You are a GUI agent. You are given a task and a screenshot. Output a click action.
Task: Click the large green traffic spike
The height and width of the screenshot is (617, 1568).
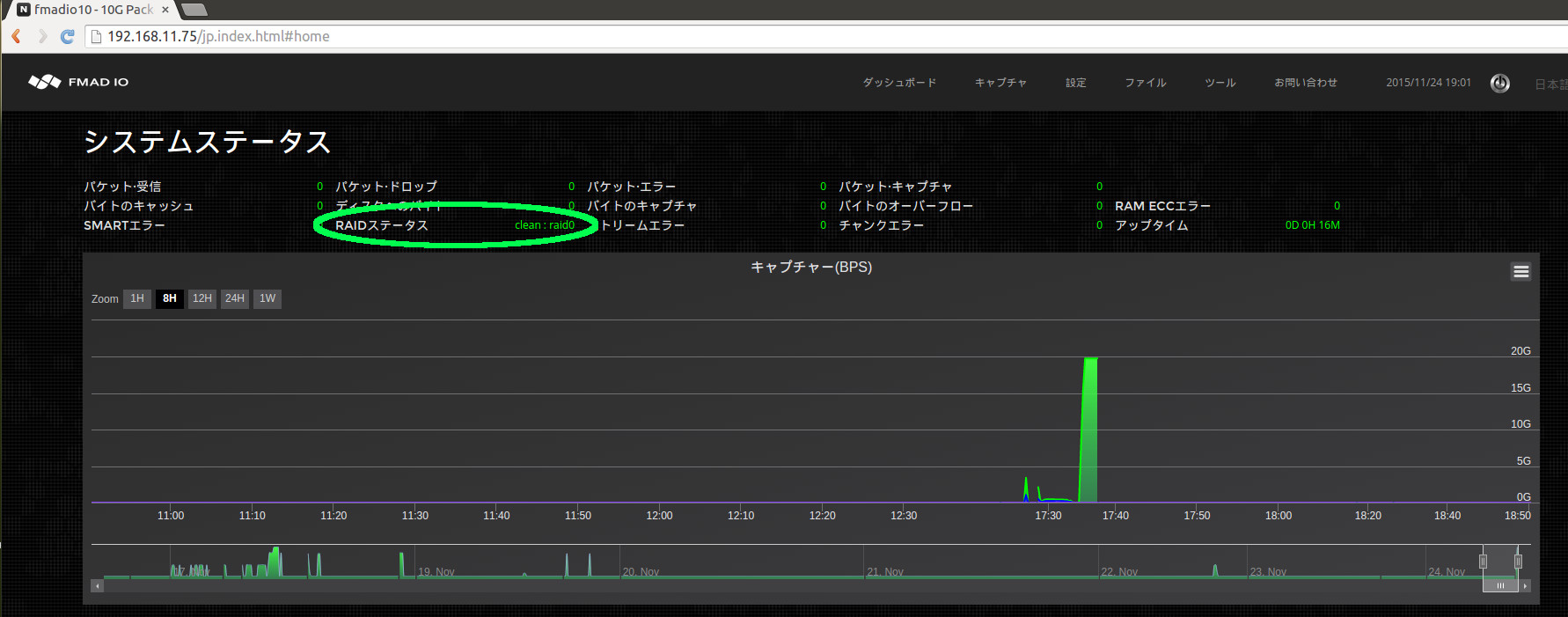pyautogui.click(x=1088, y=430)
